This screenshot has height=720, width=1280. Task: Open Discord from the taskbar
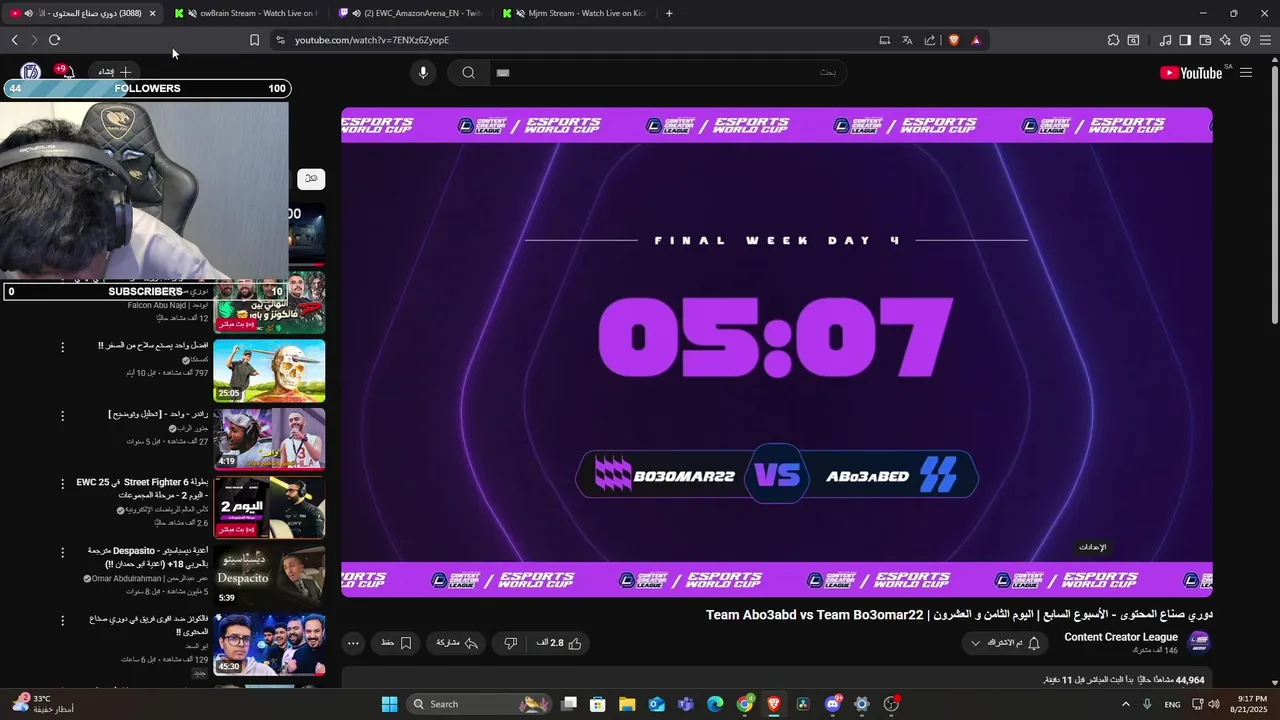[833, 704]
